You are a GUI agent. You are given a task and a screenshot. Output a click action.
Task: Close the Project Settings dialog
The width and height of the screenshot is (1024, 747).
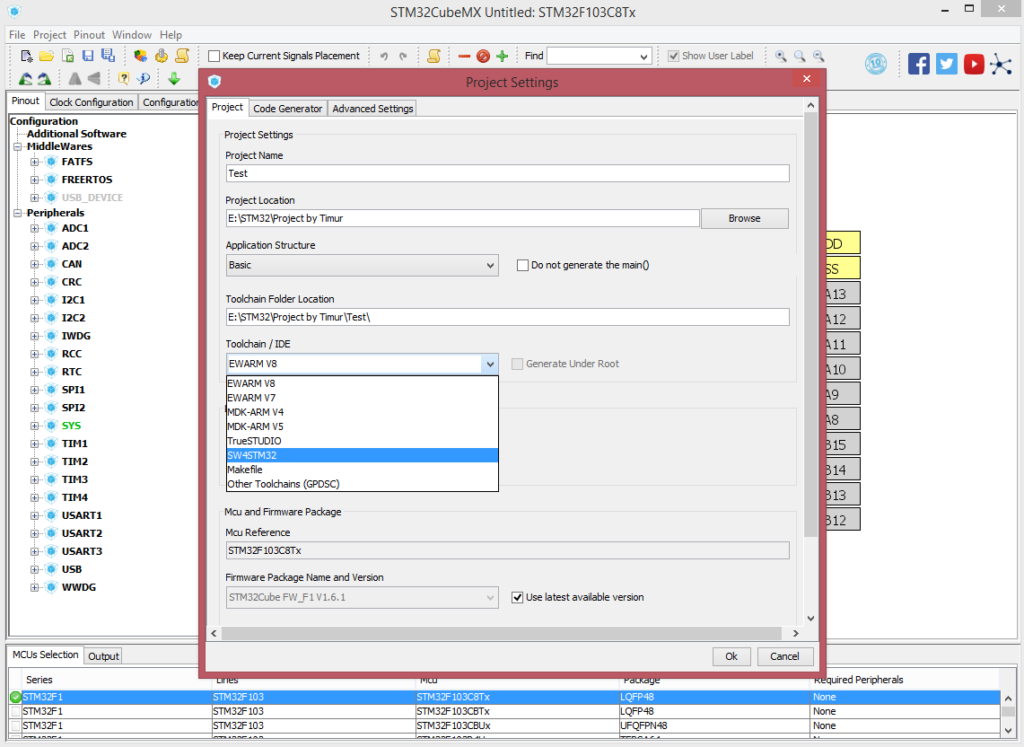(x=807, y=79)
